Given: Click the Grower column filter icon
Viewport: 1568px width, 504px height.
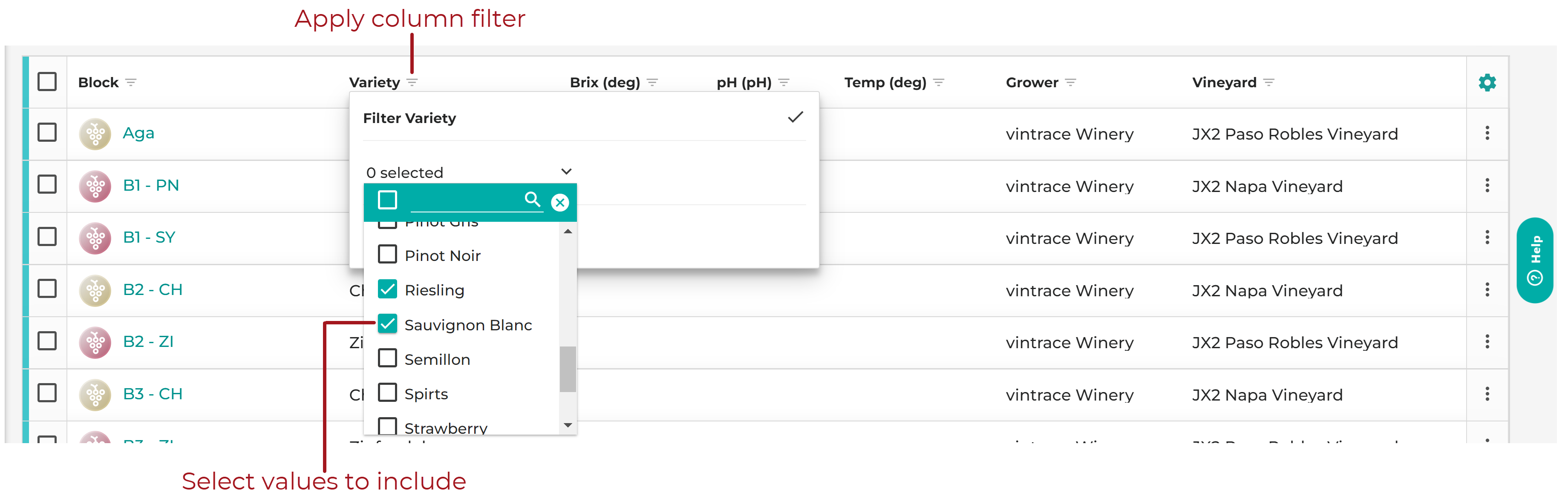Looking at the screenshot, I should tap(1071, 83).
